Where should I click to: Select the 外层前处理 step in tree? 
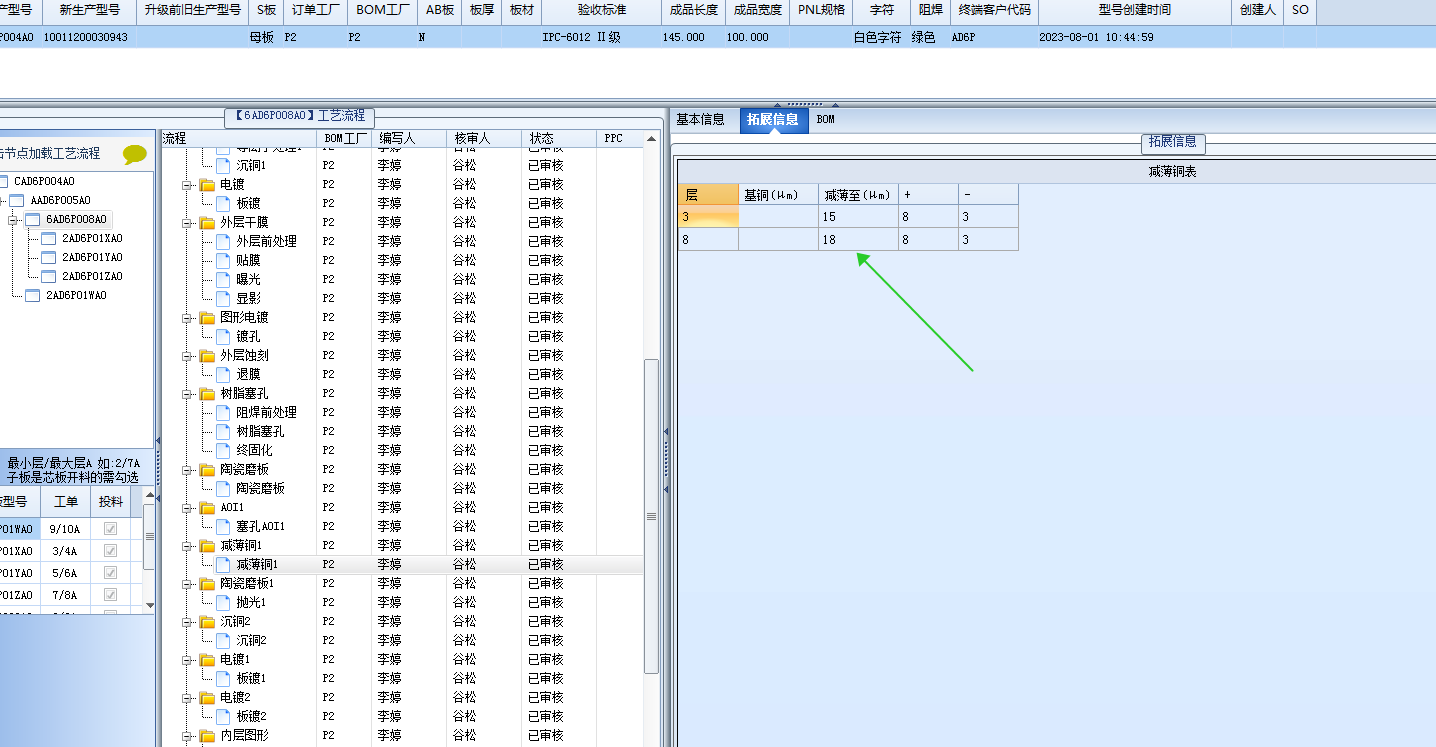[x=266, y=241]
